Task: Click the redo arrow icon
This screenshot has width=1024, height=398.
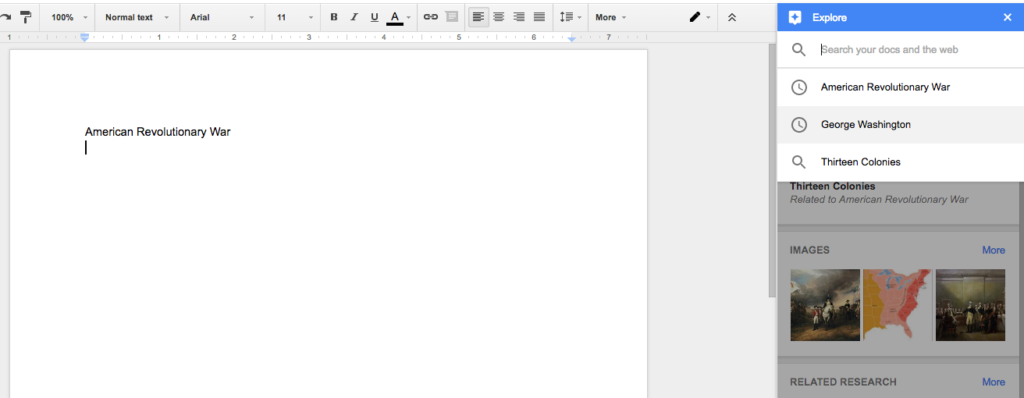Action: [5, 17]
